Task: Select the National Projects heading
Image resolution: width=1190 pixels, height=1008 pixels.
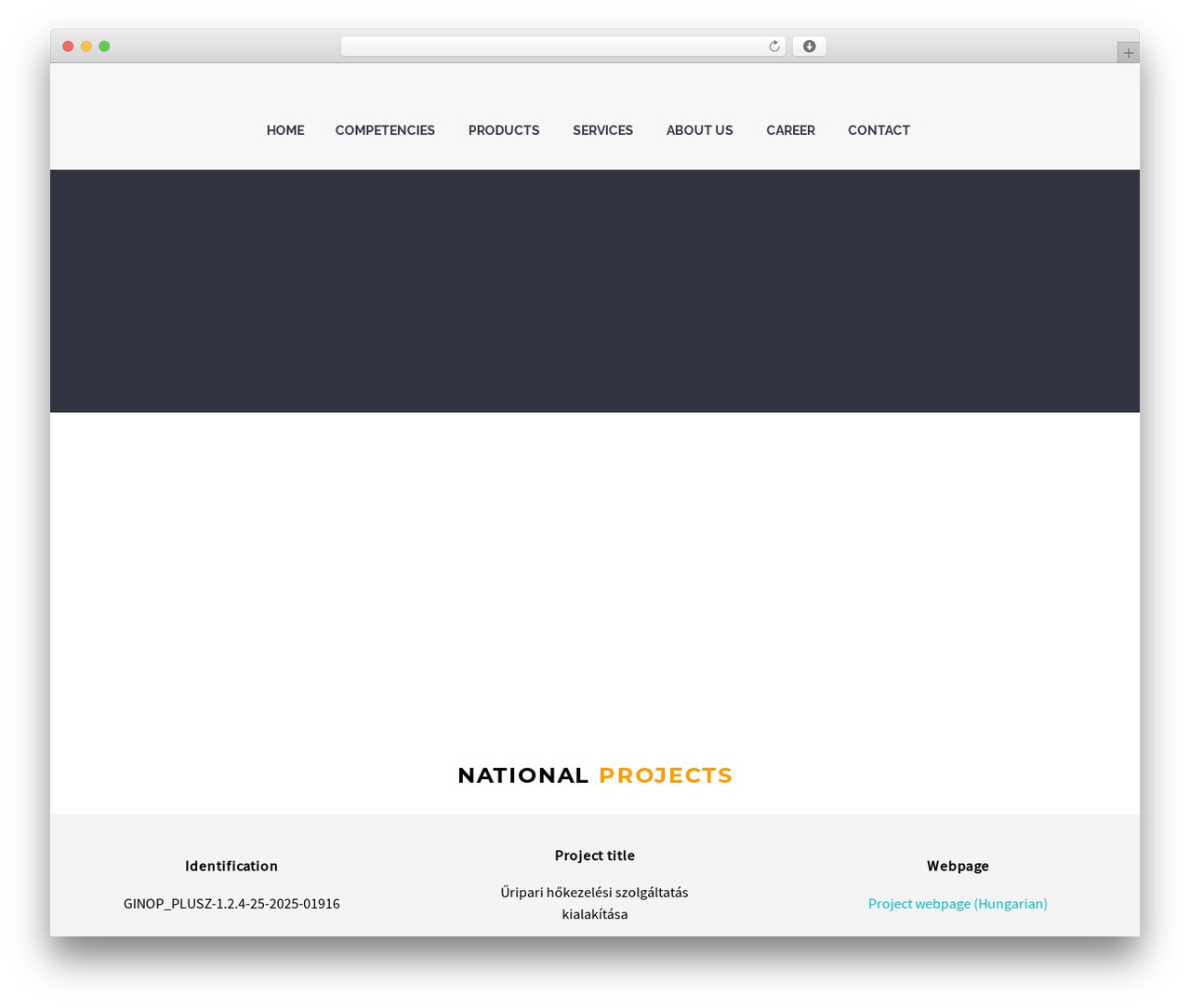Action: tap(595, 776)
